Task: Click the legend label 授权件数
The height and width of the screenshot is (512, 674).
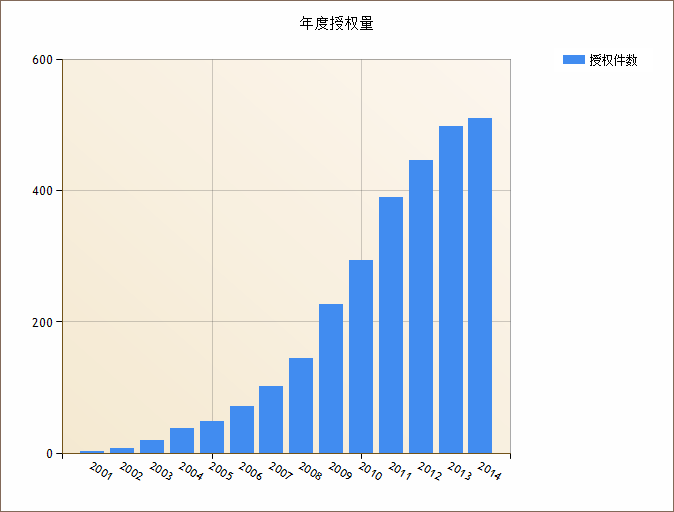Action: [x=613, y=60]
